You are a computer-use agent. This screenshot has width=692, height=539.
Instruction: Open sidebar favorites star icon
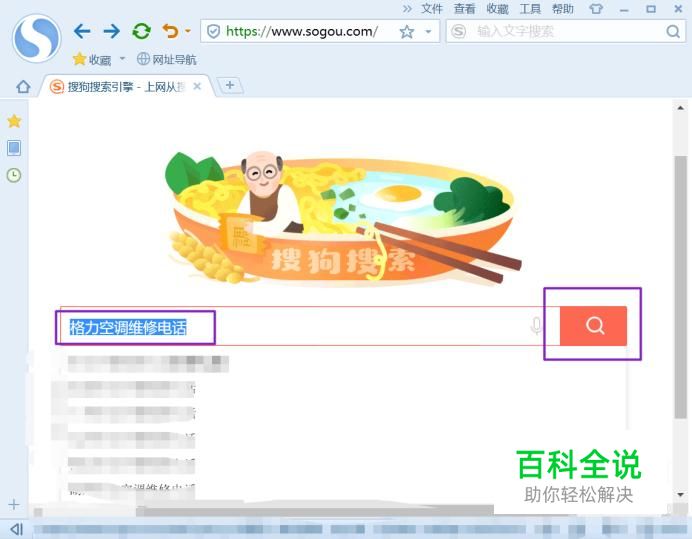coord(14,121)
